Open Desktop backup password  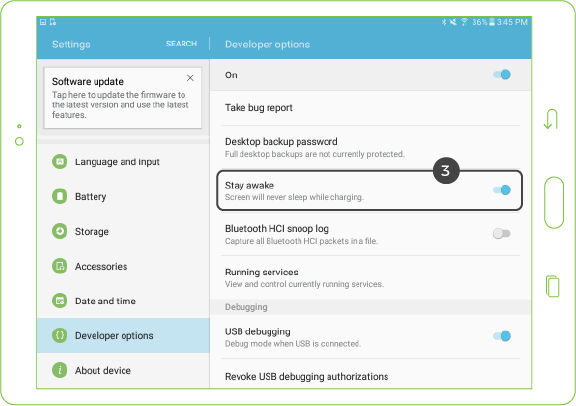tap(370, 147)
